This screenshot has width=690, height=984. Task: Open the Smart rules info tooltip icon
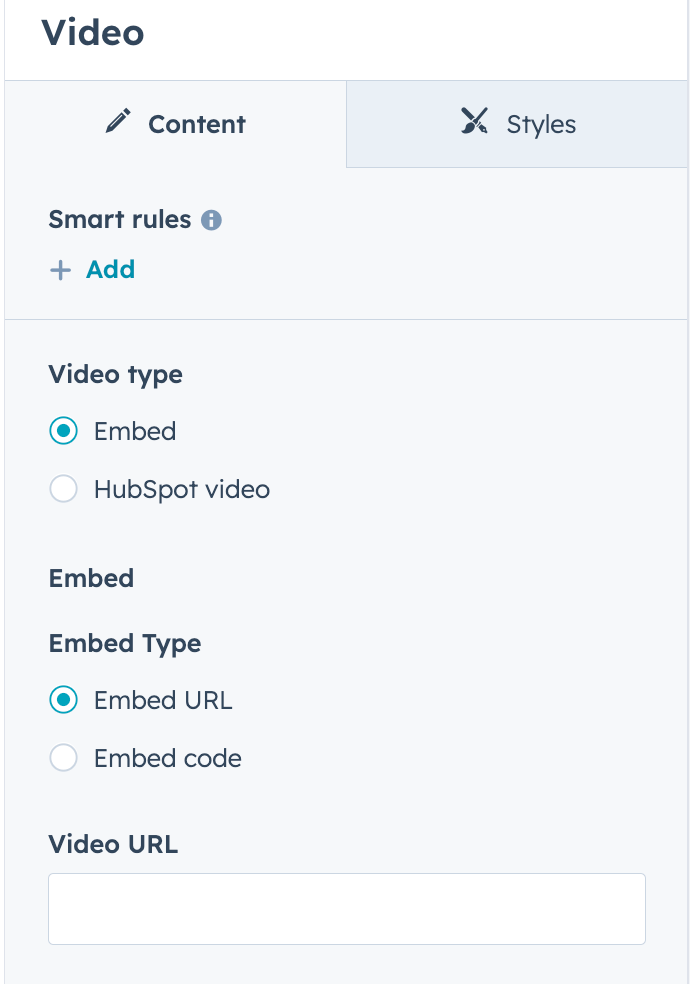tap(210, 220)
